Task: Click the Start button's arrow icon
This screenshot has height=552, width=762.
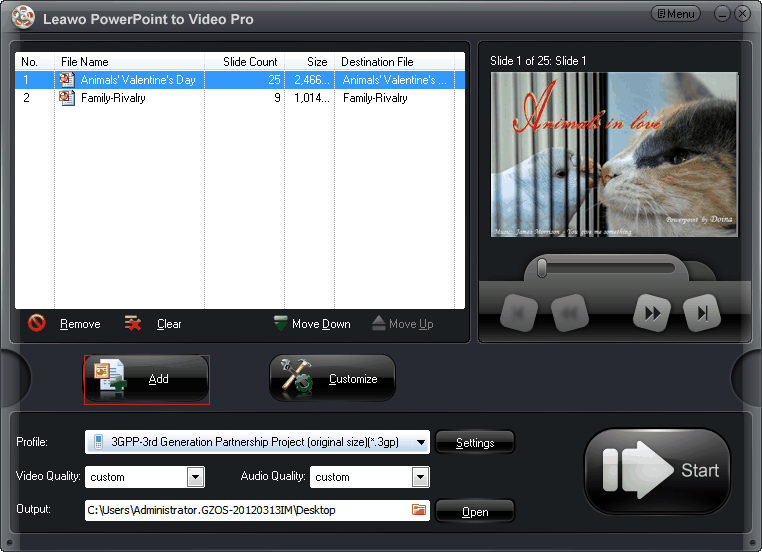Action: pos(638,470)
